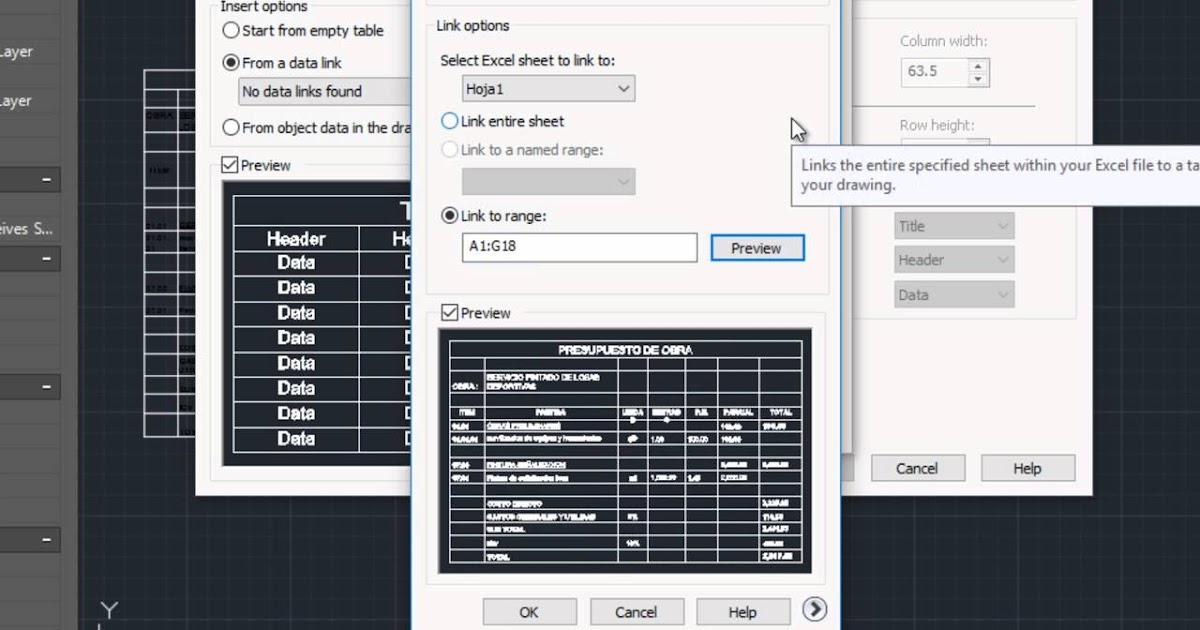Click the Column width decrease stepper arrow
Viewport: 1200px width, 630px height.
pyautogui.click(x=976, y=78)
